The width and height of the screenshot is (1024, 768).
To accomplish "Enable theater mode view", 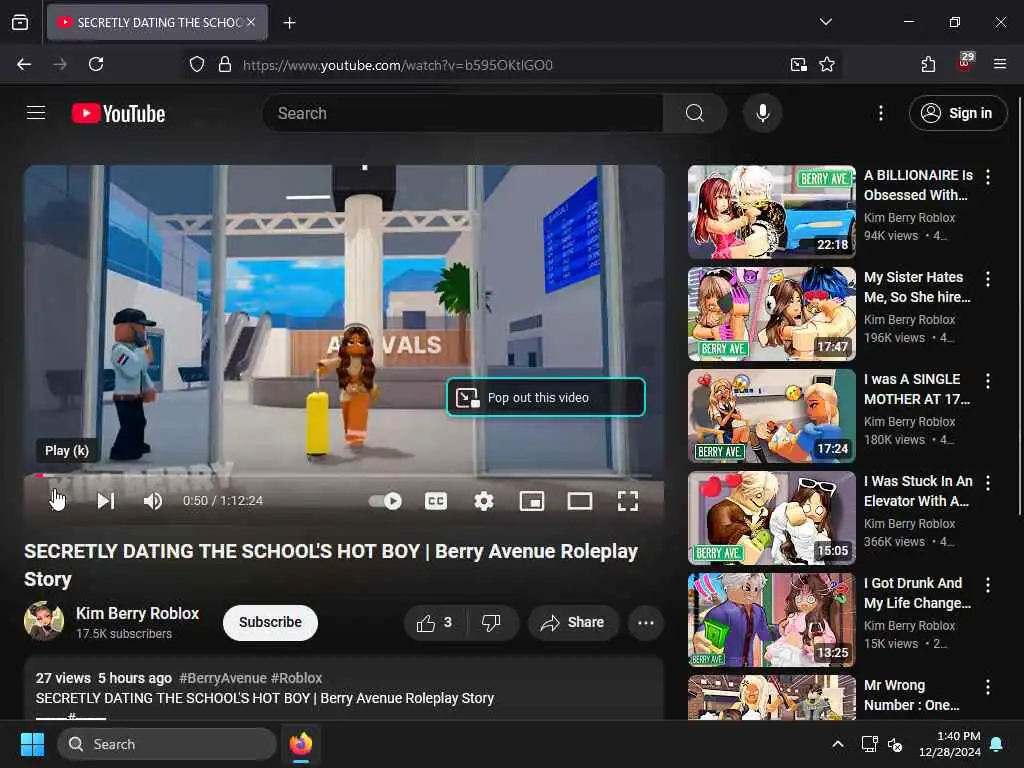I will [x=579, y=501].
